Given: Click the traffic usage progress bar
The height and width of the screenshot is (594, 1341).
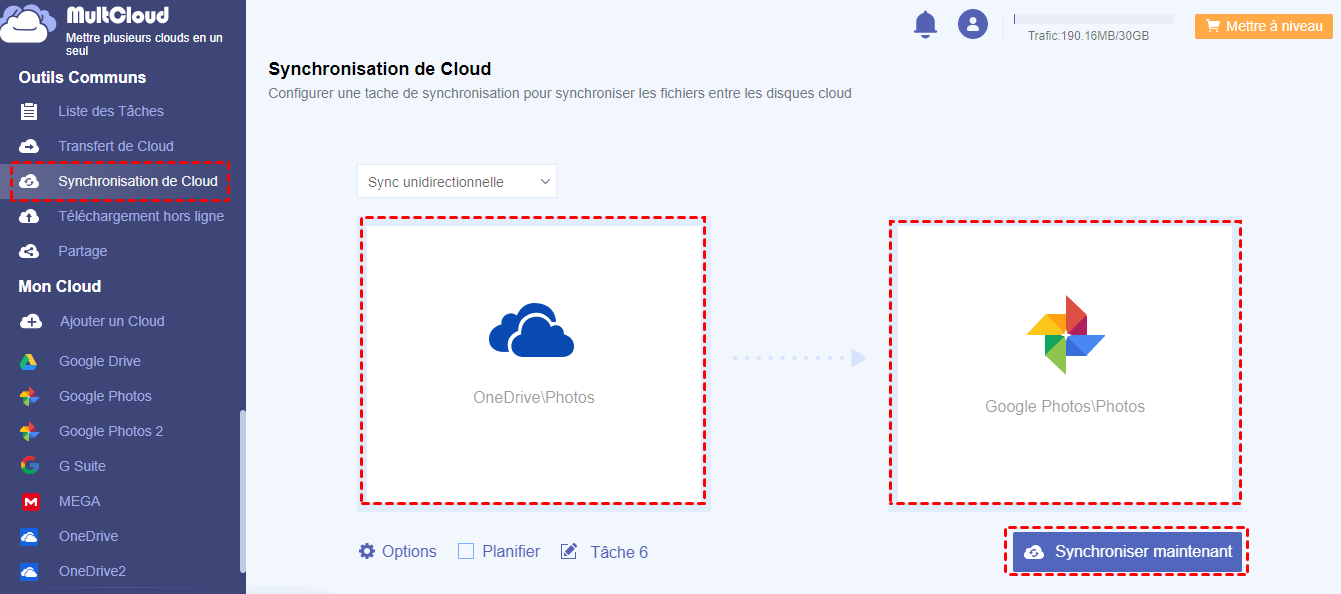Looking at the screenshot, I should (1094, 19).
